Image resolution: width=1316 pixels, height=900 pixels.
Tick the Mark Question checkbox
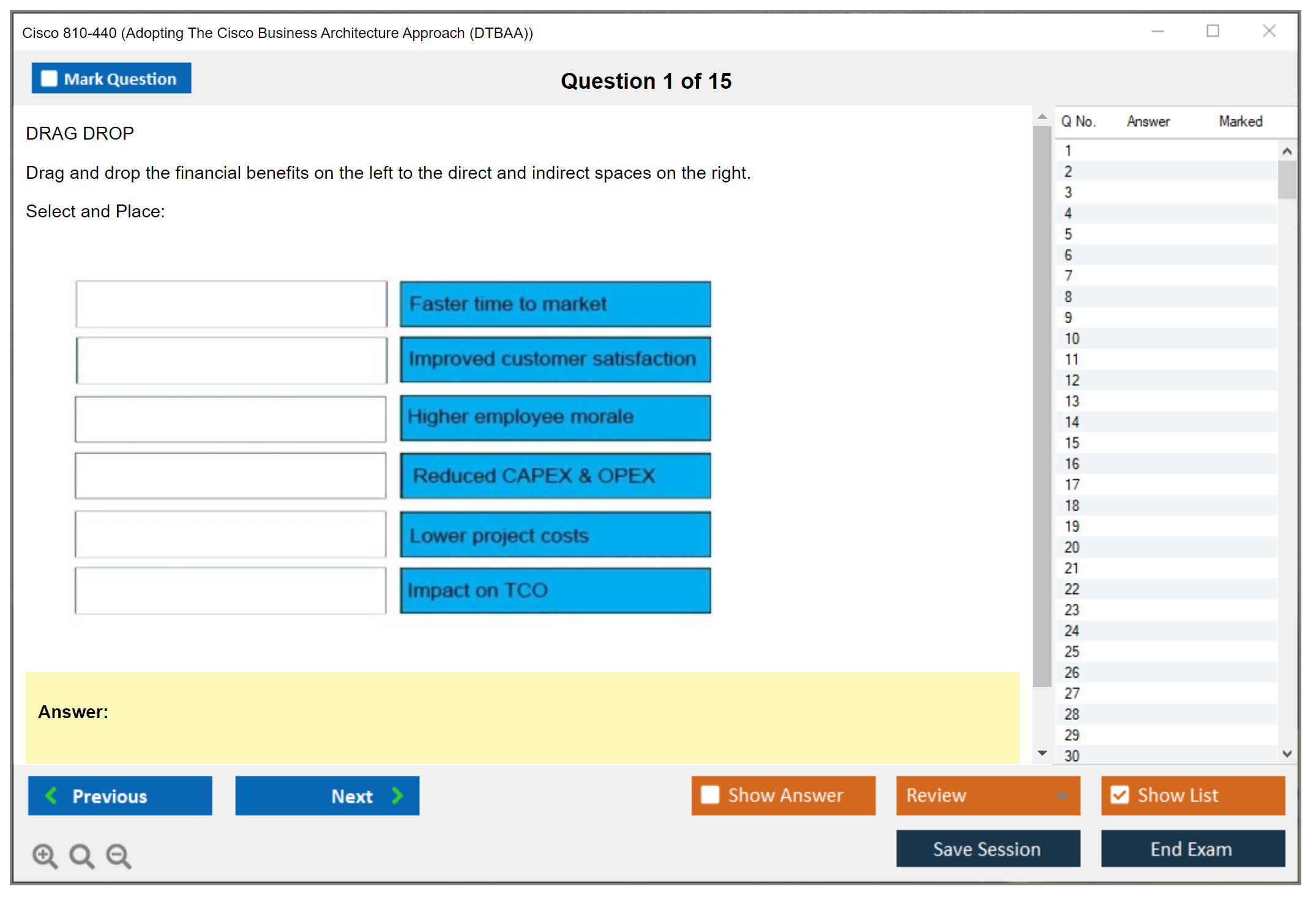(x=49, y=79)
